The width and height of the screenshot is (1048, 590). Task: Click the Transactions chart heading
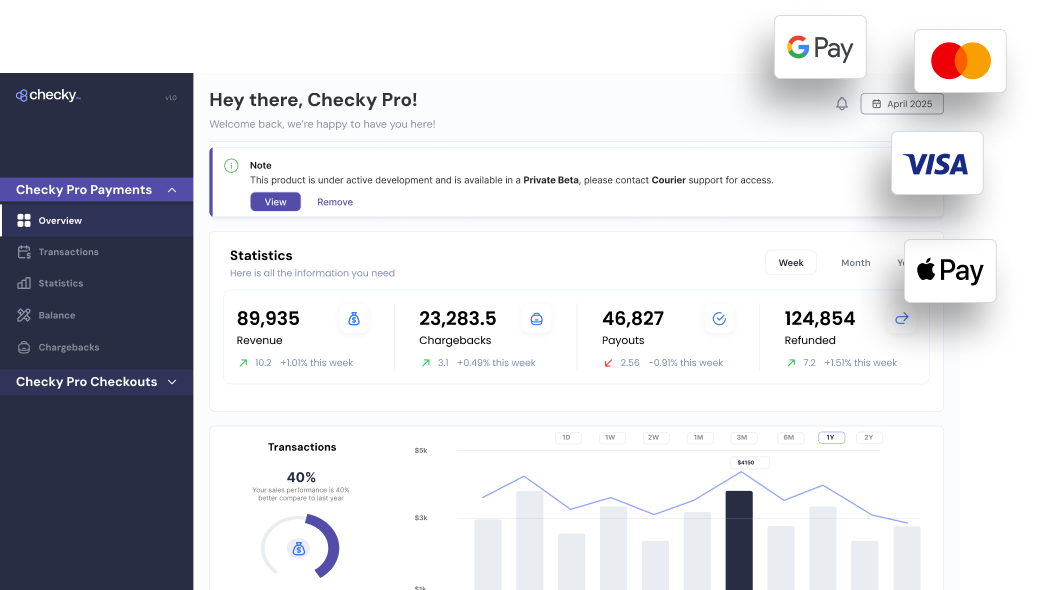pos(302,447)
